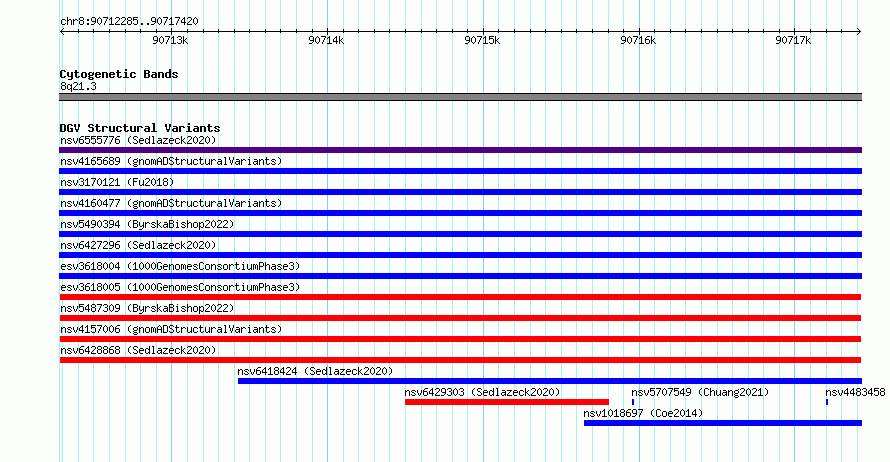Viewport: 890px width, 462px height.
Task: Select the red bar under esv3618005
Action: (x=460, y=297)
